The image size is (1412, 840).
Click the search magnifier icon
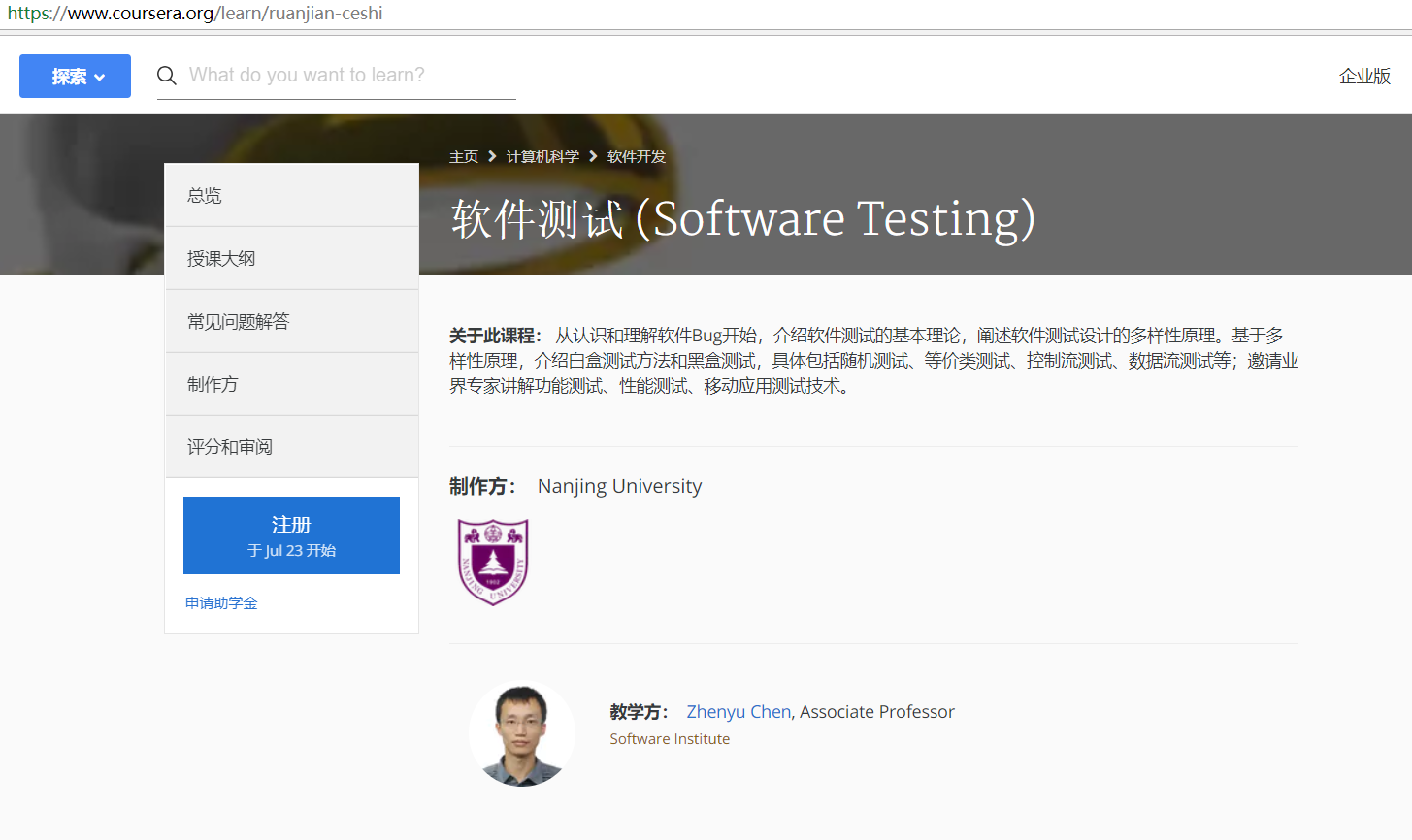[167, 76]
